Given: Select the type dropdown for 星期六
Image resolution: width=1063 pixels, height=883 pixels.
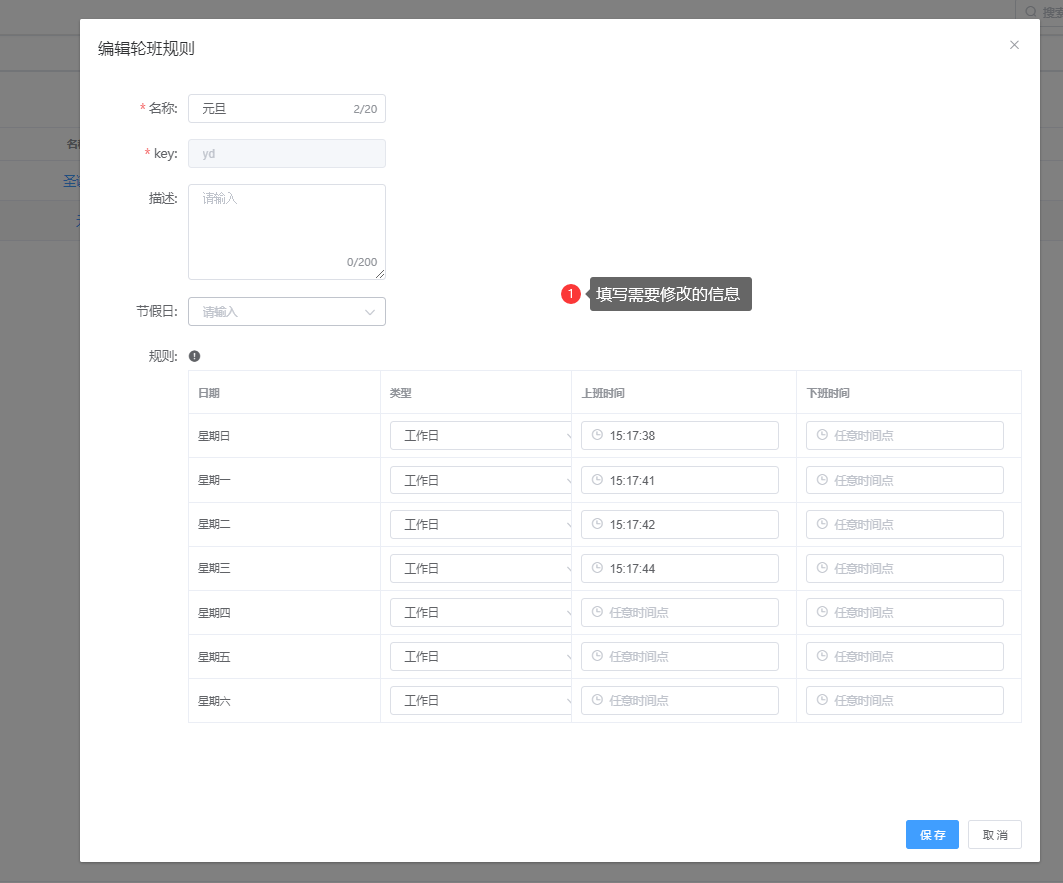Looking at the screenshot, I should (480, 700).
